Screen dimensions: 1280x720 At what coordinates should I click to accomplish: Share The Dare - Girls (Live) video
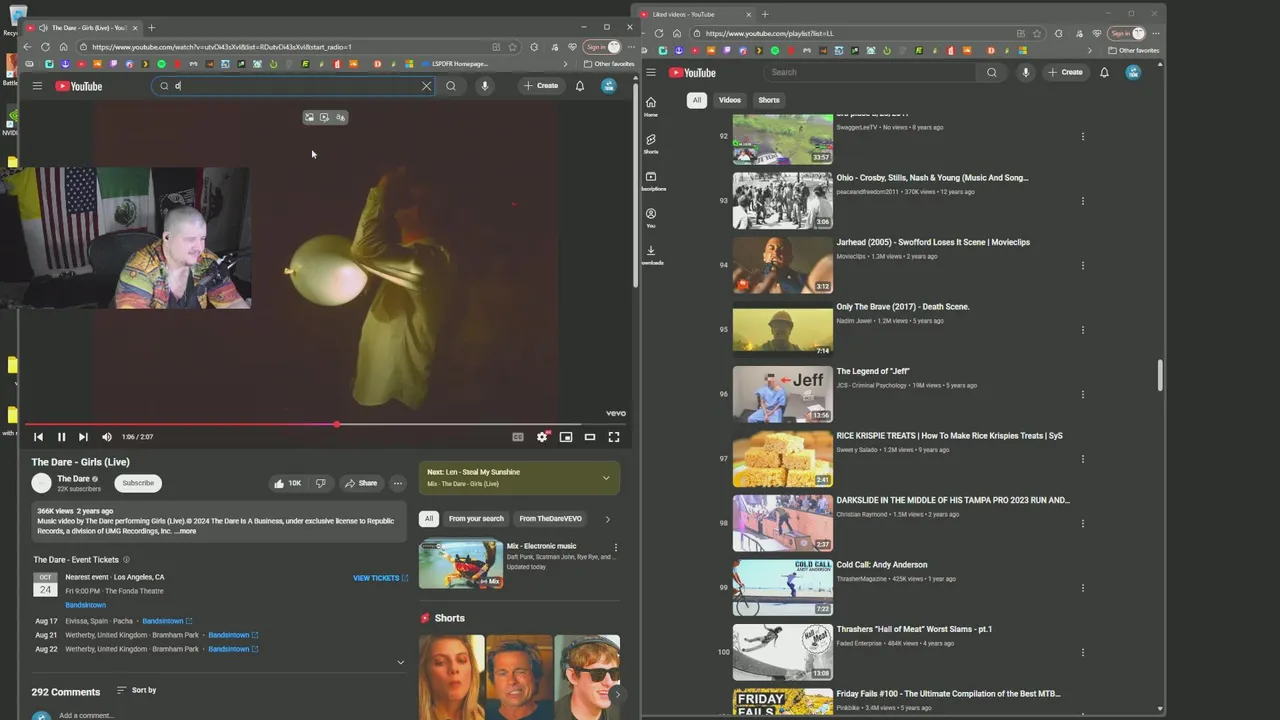click(361, 483)
